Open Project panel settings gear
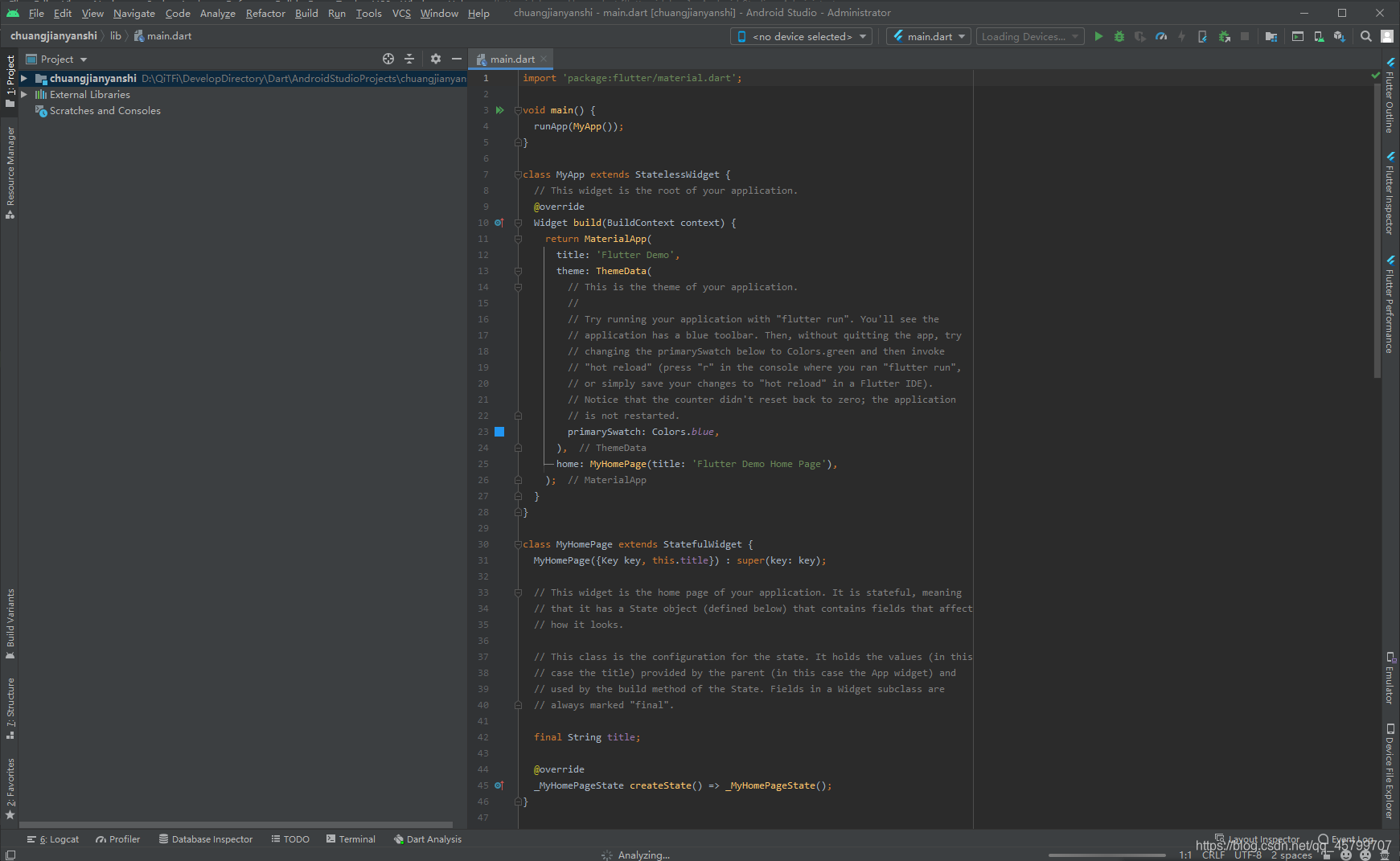Screen dimensions: 1400x861 coord(436,59)
